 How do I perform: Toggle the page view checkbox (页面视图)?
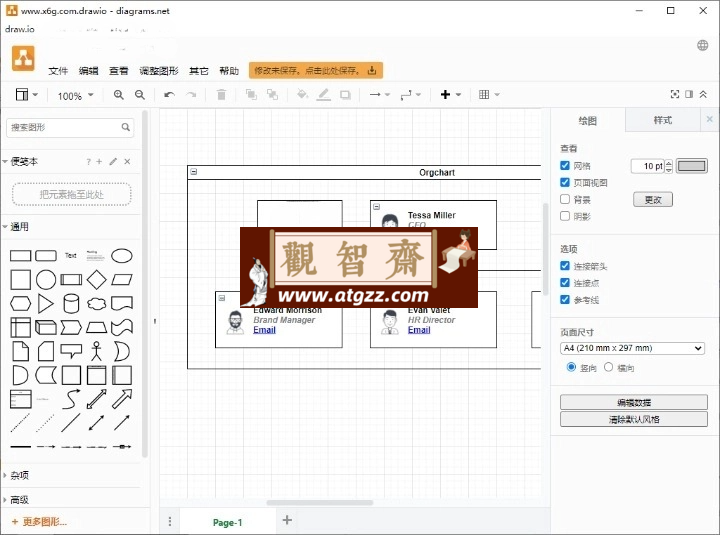click(565, 182)
